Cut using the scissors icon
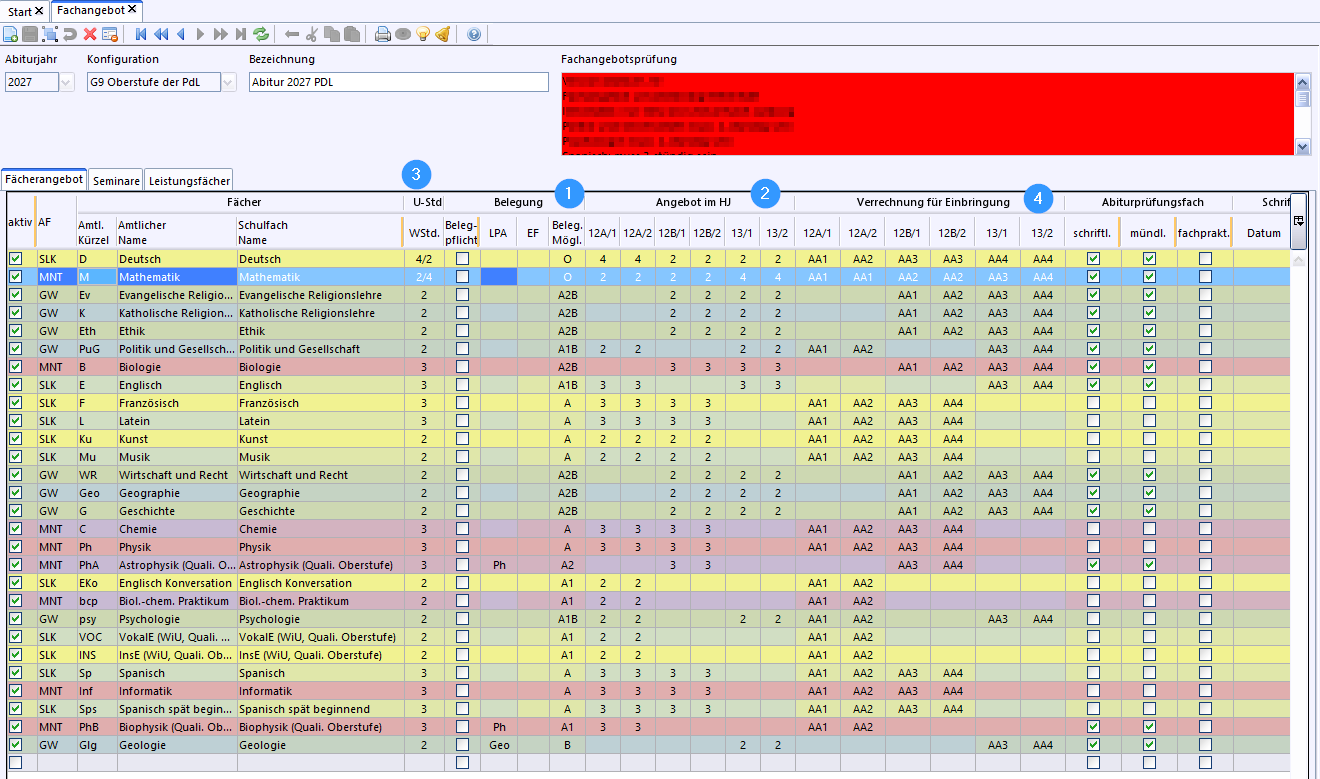This screenshot has height=779, width=1320. pos(311,34)
